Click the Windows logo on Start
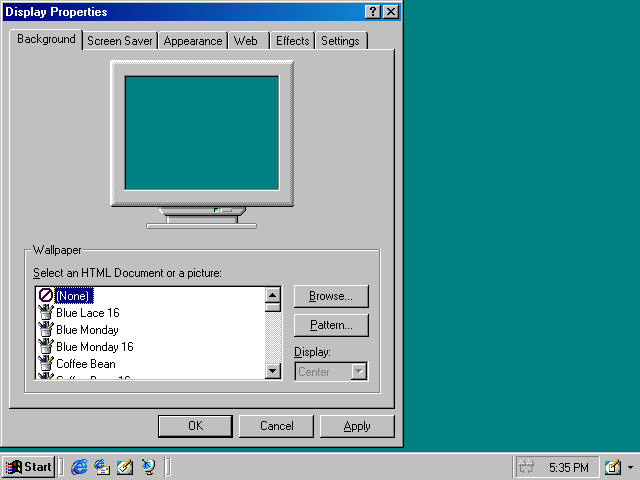Viewport: 640px width, 480px height. pyautogui.click(x=14, y=467)
